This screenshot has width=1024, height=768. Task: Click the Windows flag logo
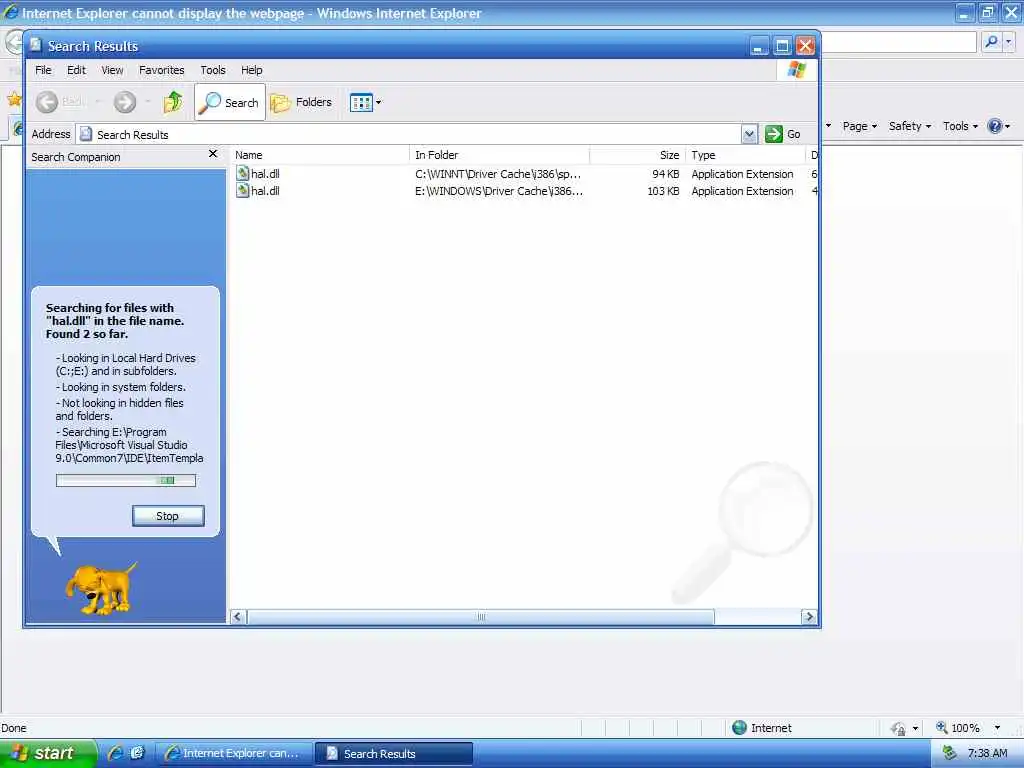[796, 70]
